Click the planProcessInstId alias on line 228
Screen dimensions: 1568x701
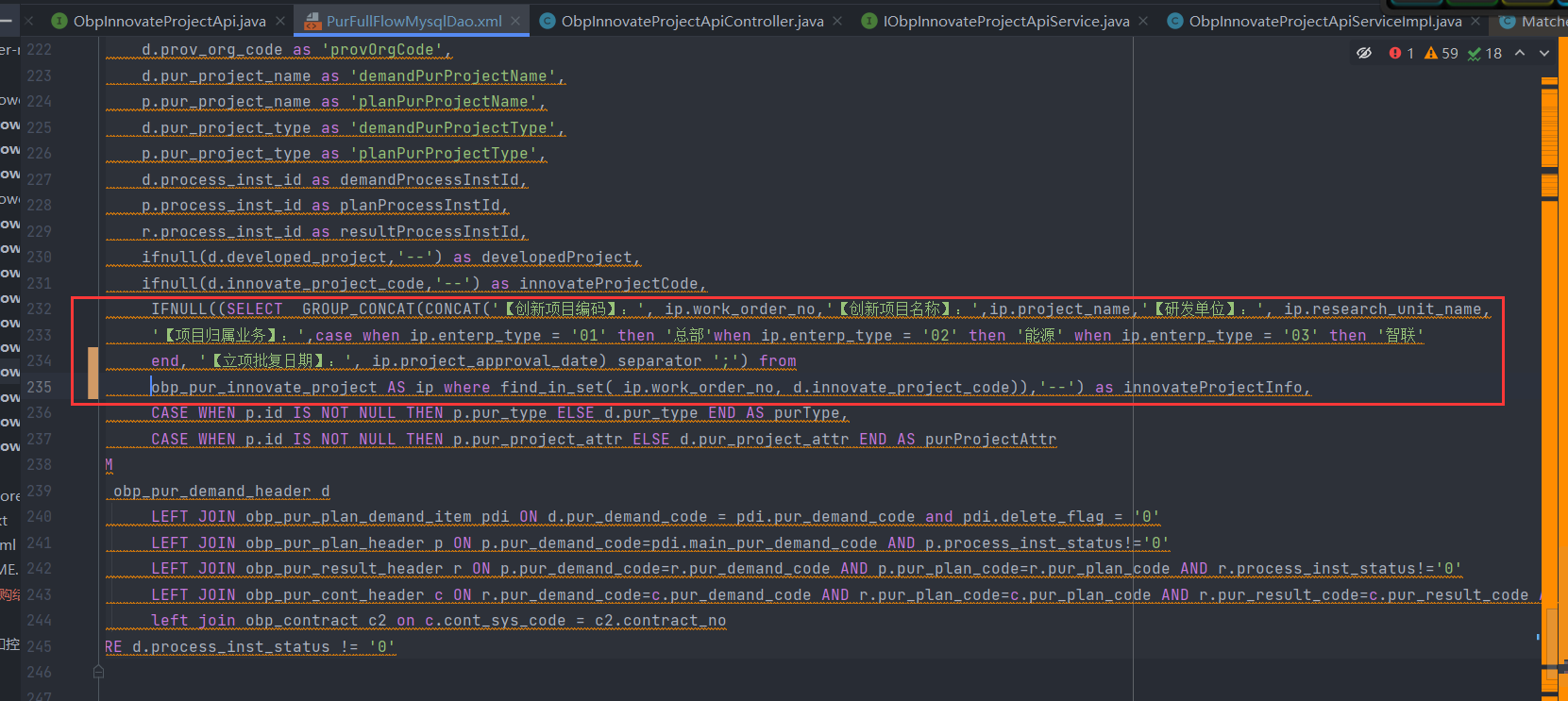tap(420, 206)
